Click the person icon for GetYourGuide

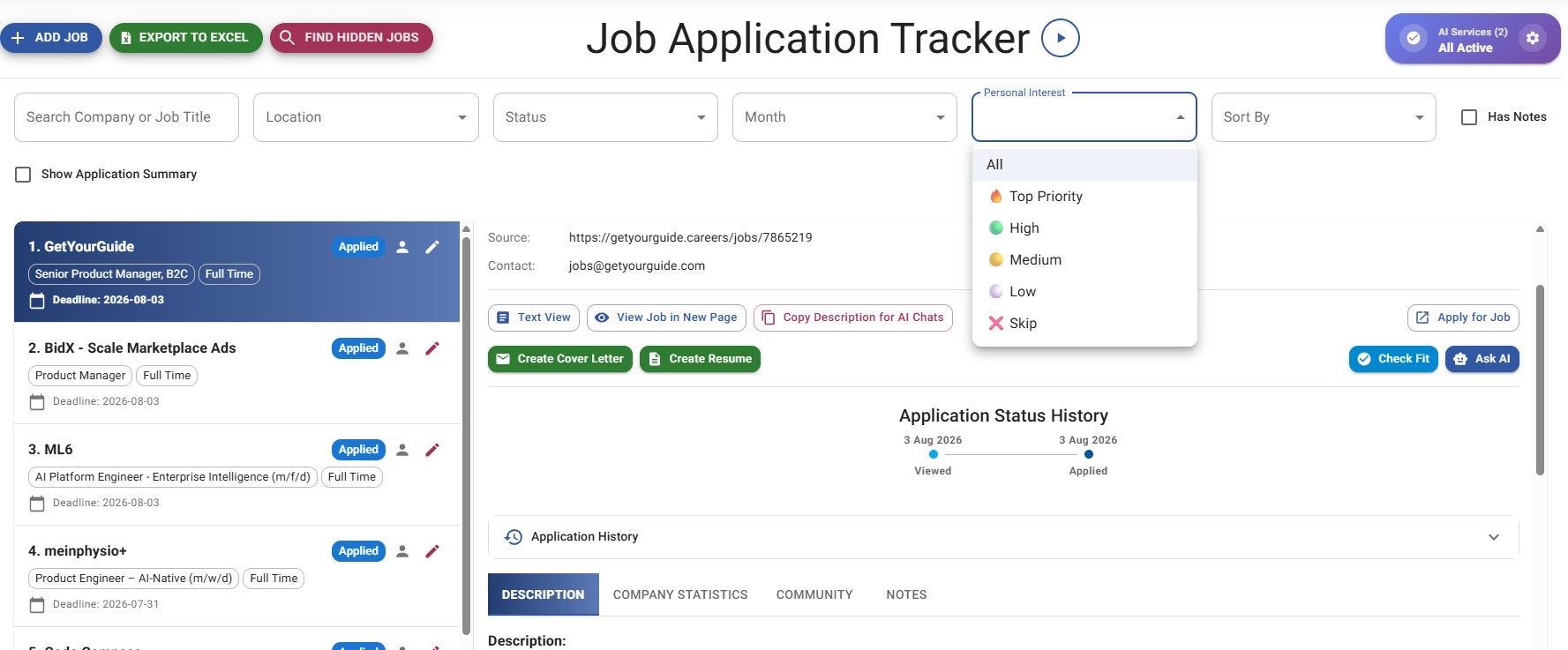click(402, 247)
